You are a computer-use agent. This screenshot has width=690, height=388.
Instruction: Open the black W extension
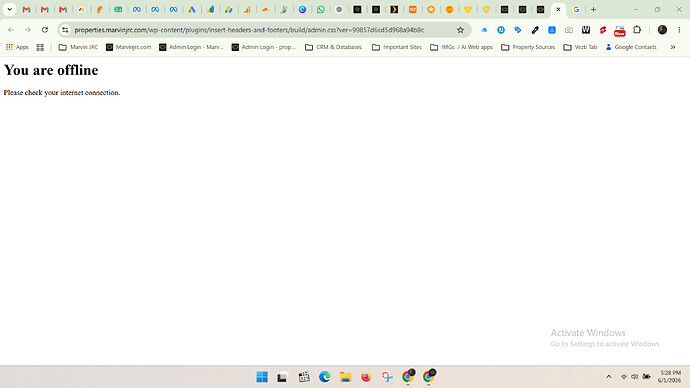[x=586, y=30]
